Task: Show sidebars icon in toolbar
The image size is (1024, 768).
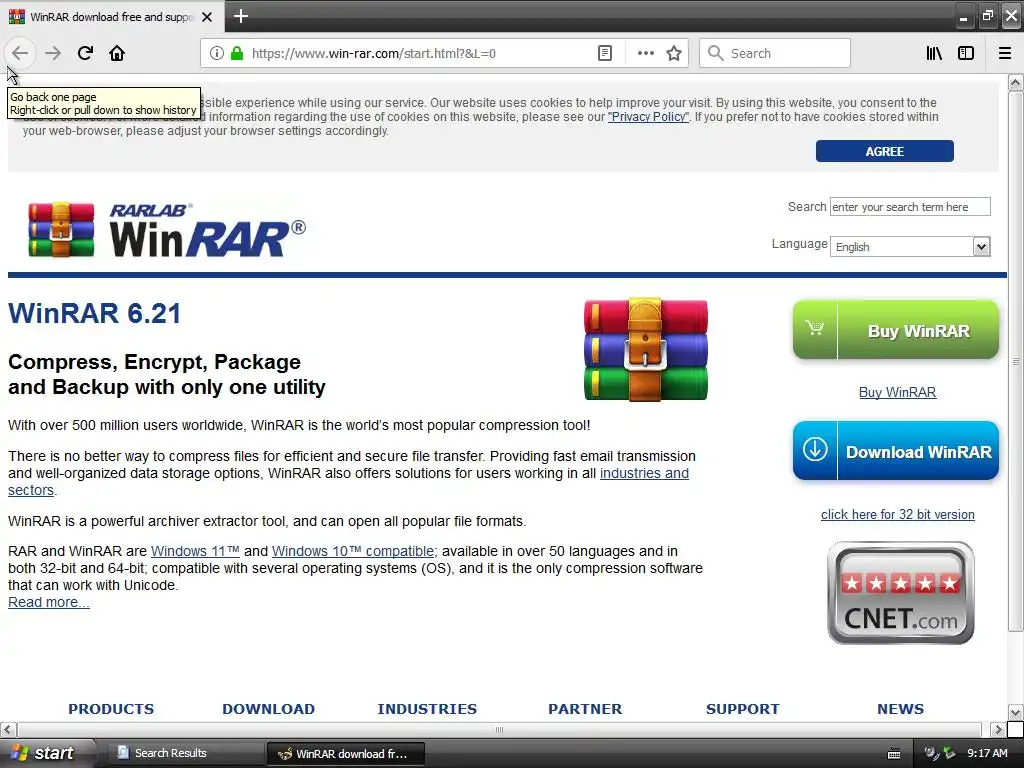Action: 966,53
